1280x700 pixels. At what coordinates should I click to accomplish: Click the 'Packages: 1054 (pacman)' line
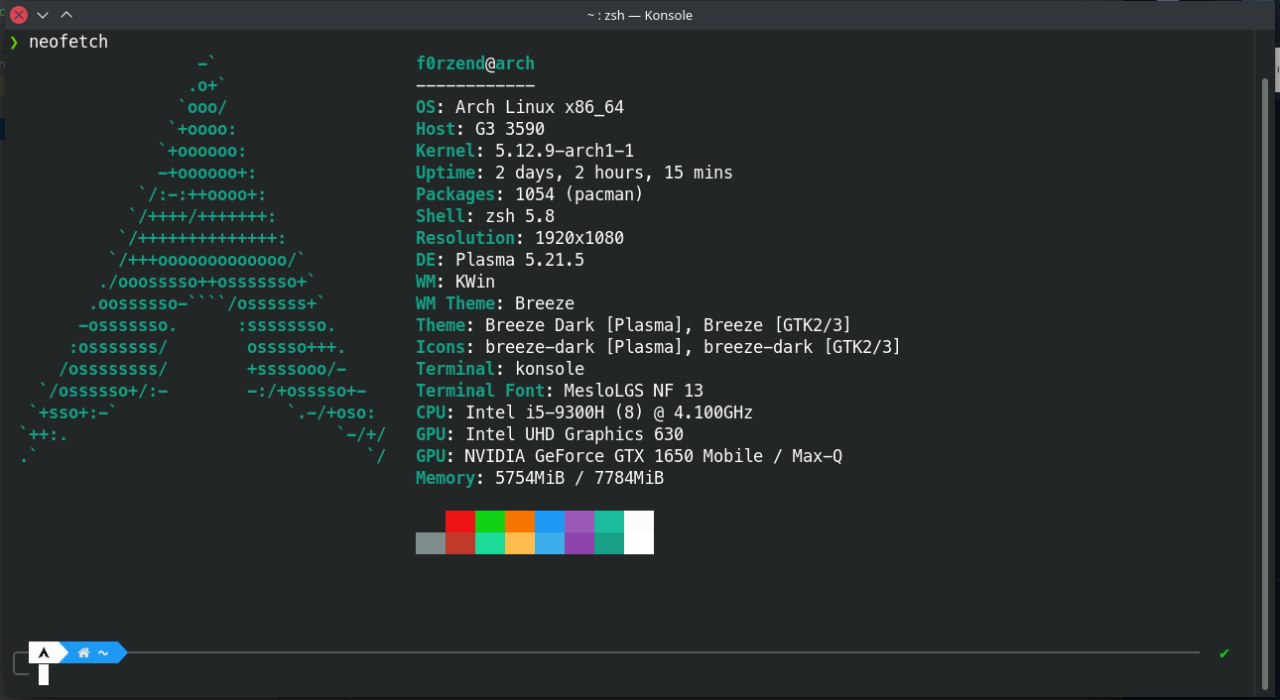click(530, 194)
